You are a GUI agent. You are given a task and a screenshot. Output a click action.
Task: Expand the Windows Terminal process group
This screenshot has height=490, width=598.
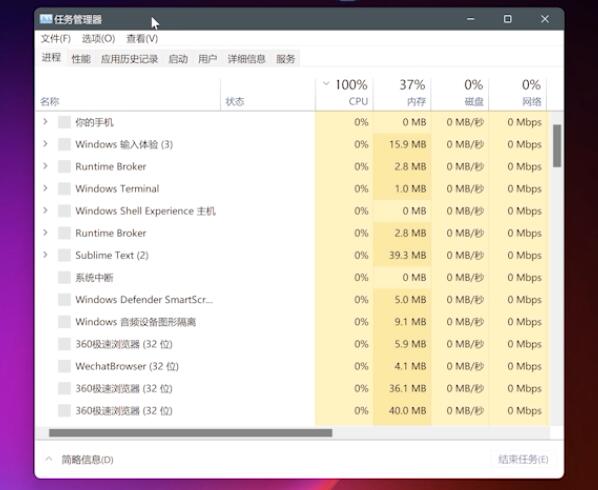tap(45, 188)
